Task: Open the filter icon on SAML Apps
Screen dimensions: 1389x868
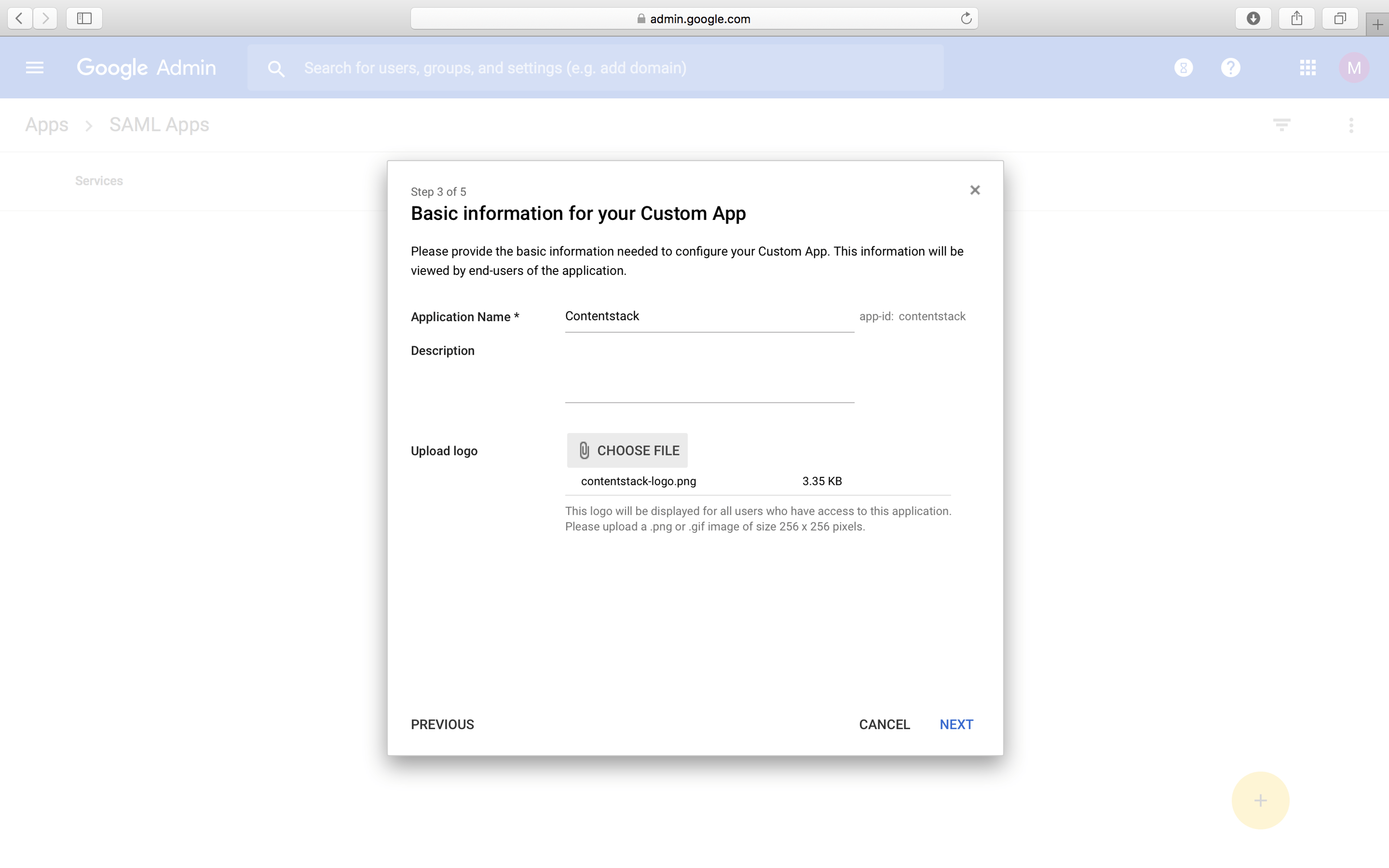Action: click(x=1282, y=124)
